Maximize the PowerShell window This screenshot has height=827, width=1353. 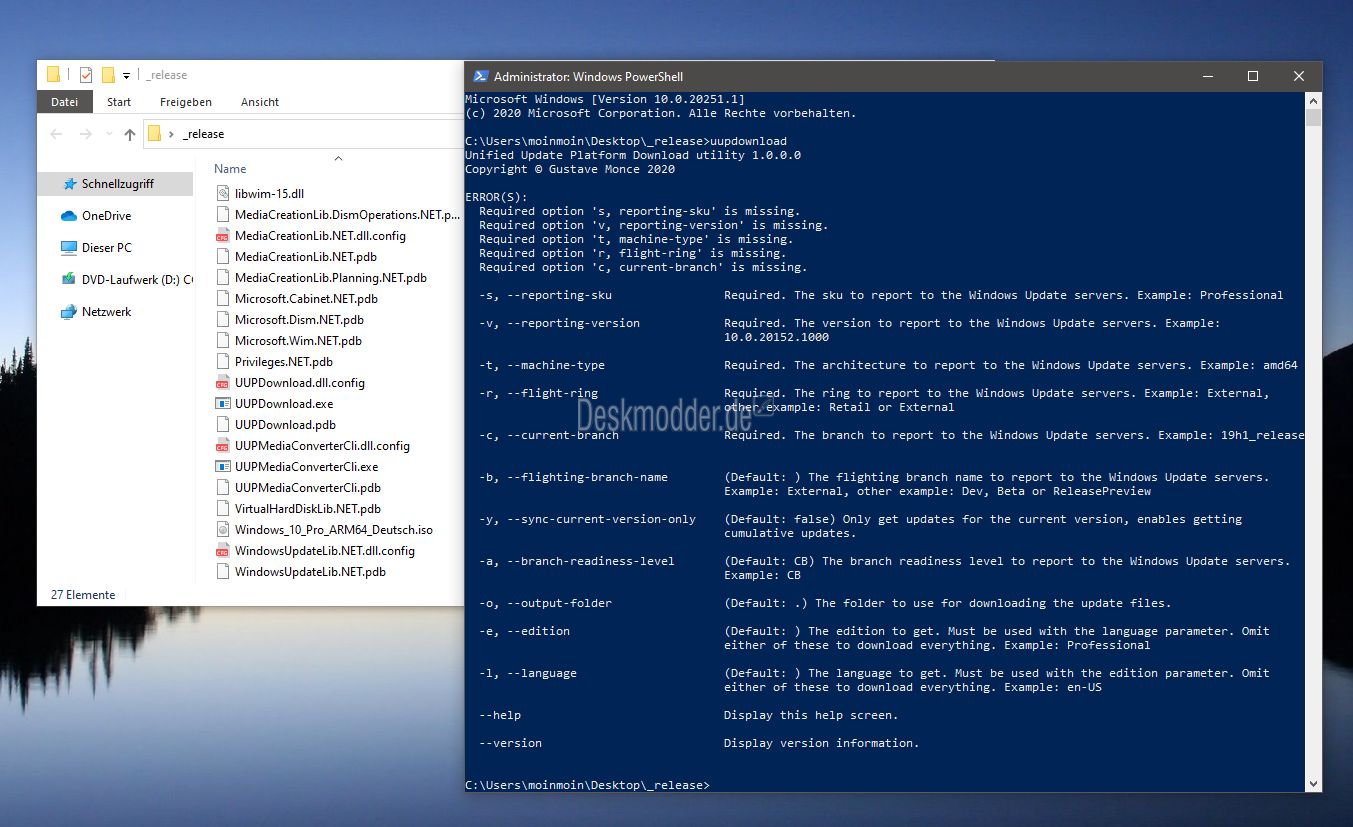click(1253, 76)
